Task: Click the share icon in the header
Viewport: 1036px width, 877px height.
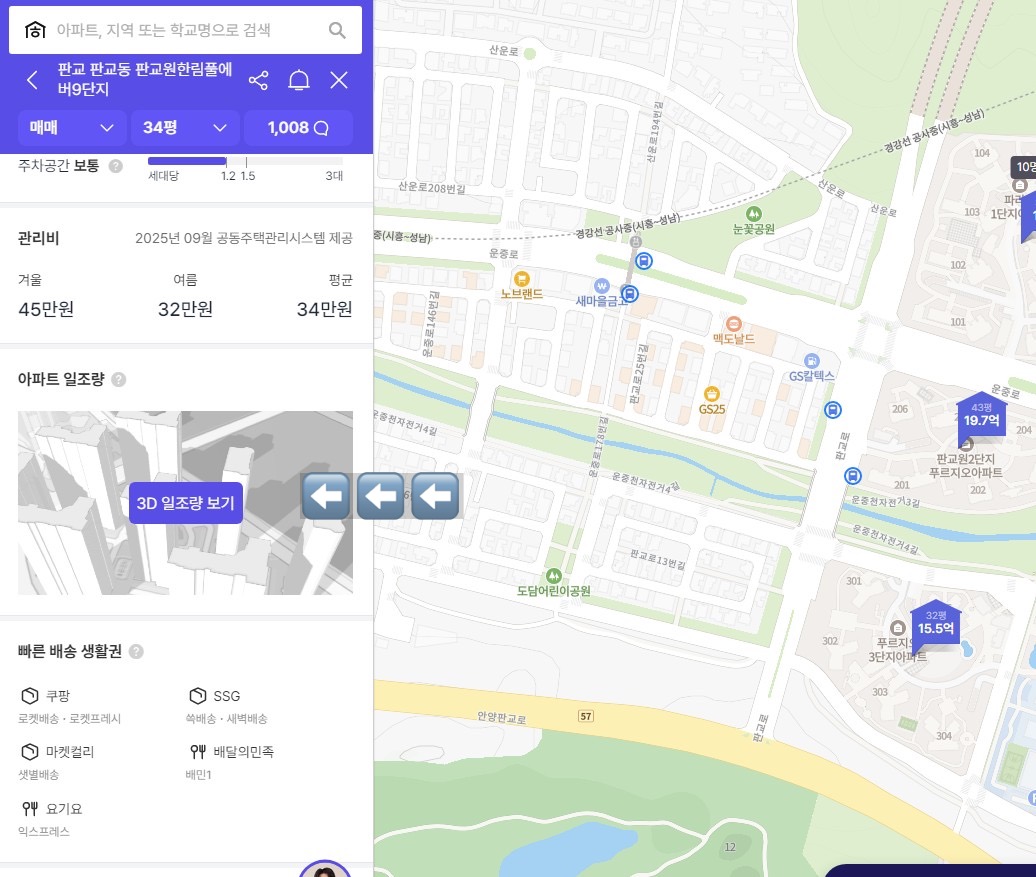Action: (x=259, y=80)
